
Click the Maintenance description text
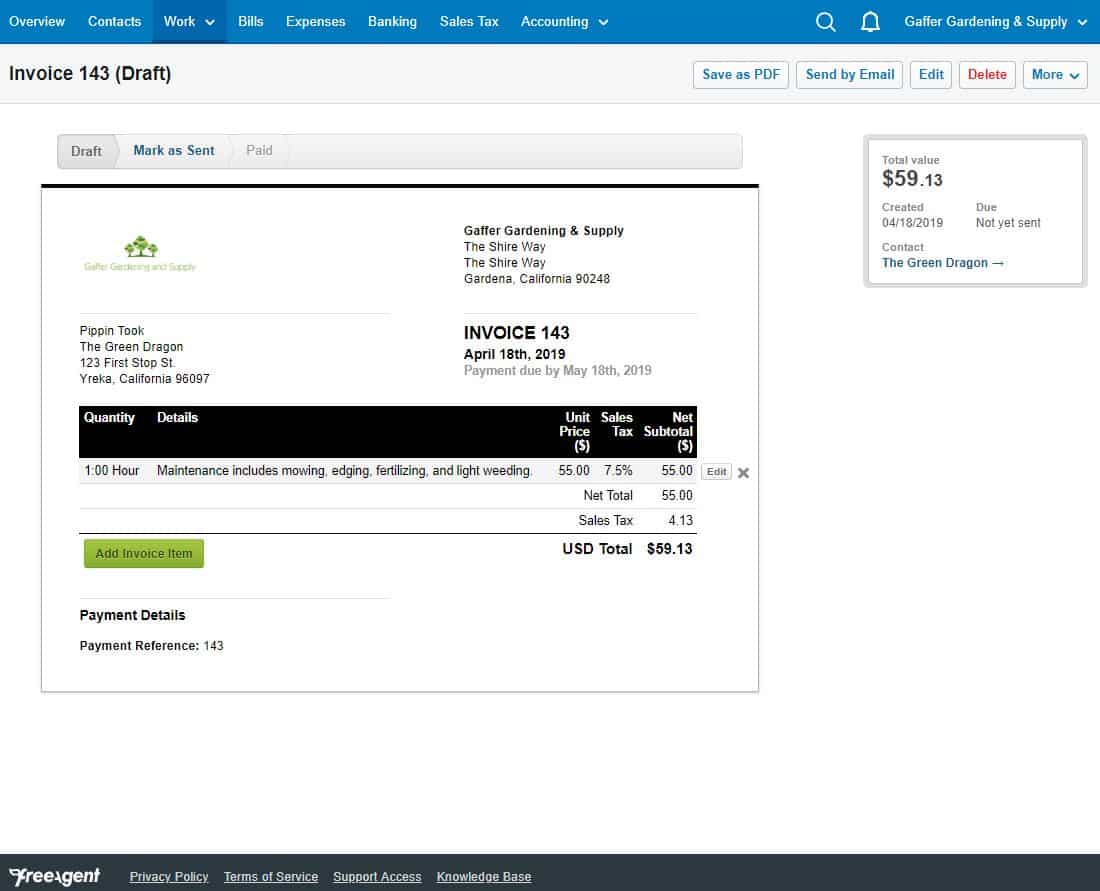point(344,471)
